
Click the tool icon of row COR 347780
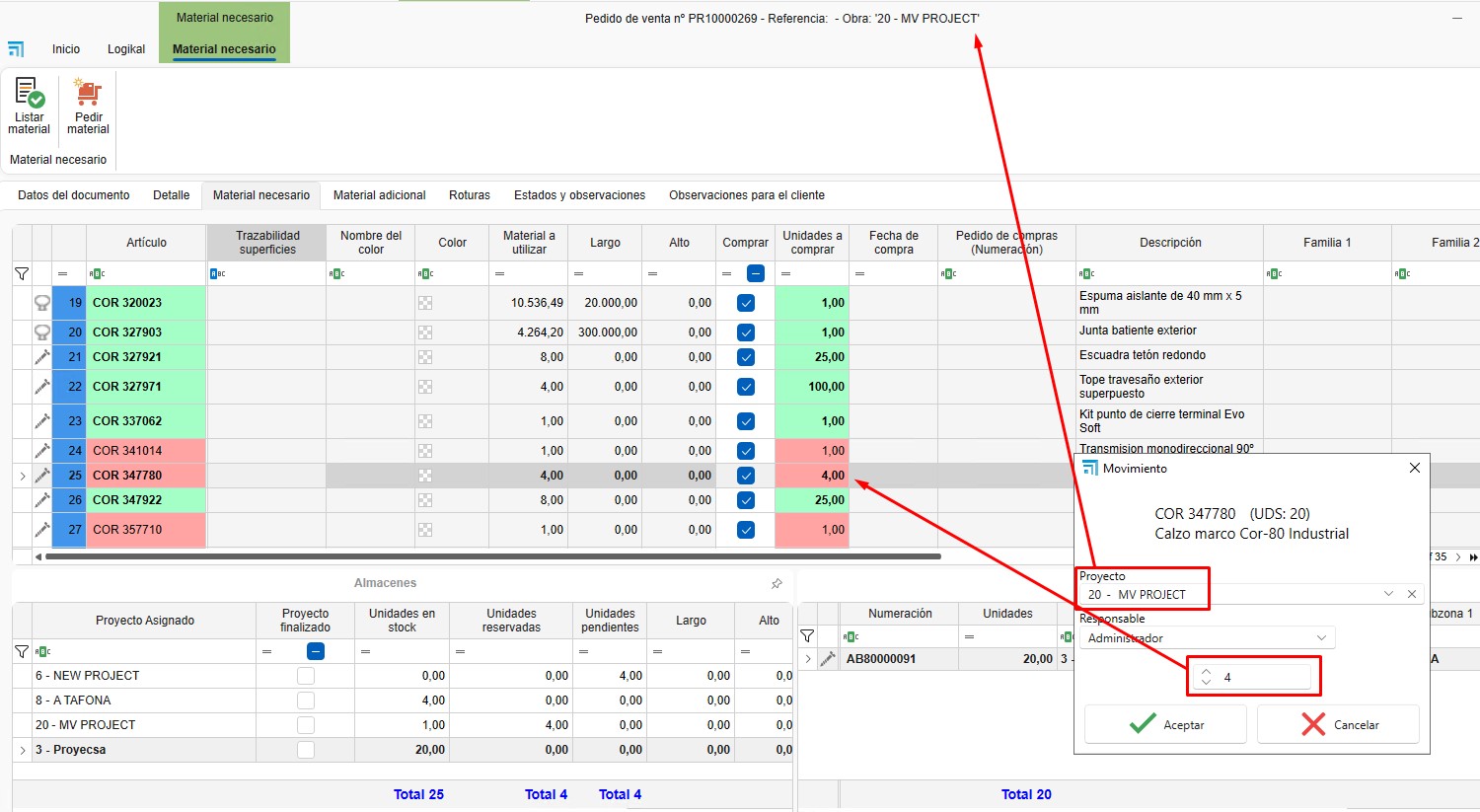pos(42,476)
